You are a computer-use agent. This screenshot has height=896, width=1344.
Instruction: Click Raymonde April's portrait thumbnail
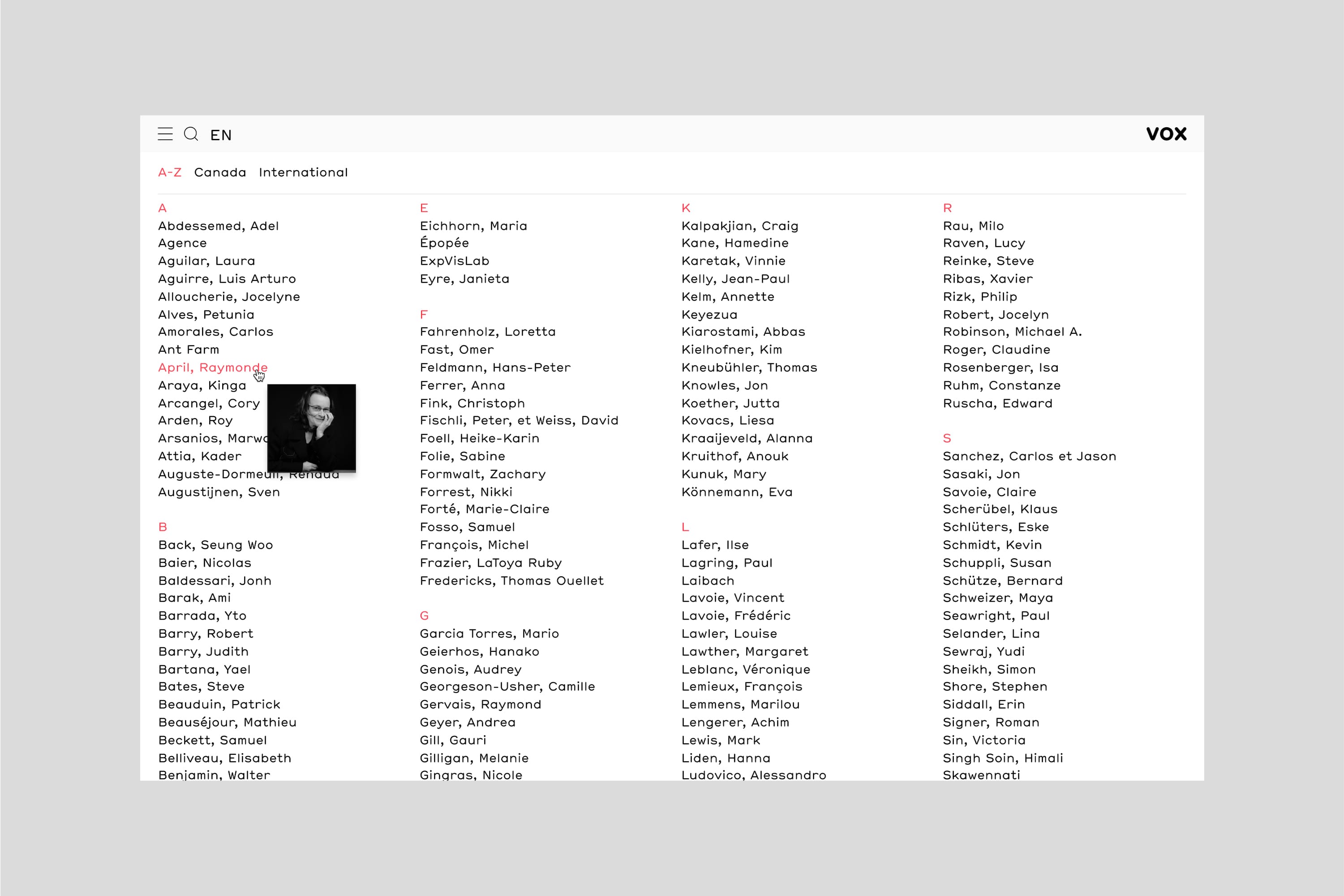click(x=311, y=428)
